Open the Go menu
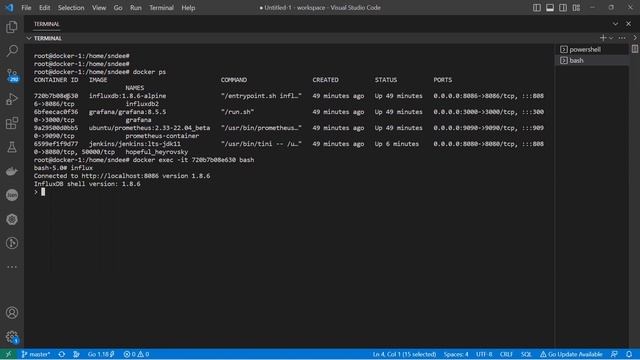The height and width of the screenshot is (360, 640). tap(118, 7)
